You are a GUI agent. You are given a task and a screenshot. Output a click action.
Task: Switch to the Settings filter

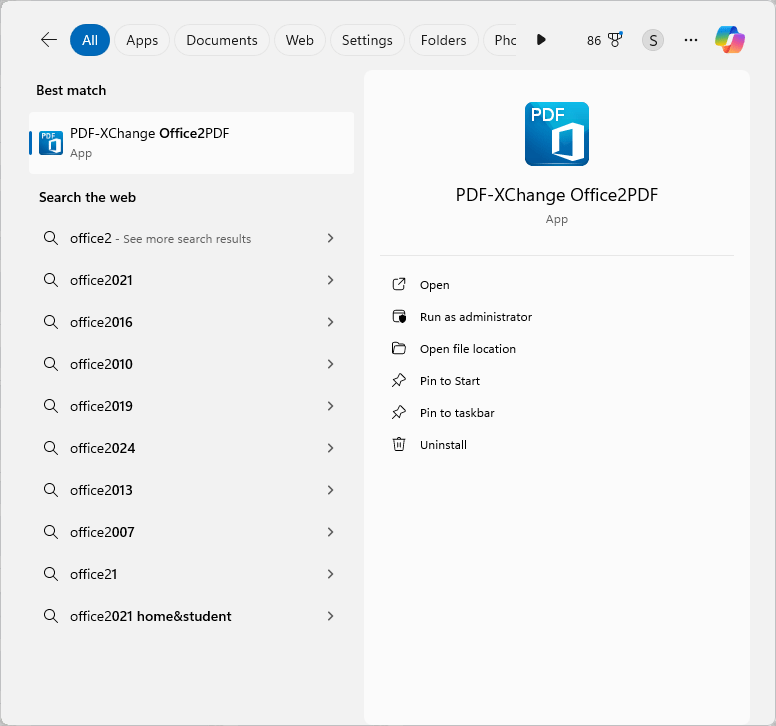(367, 40)
